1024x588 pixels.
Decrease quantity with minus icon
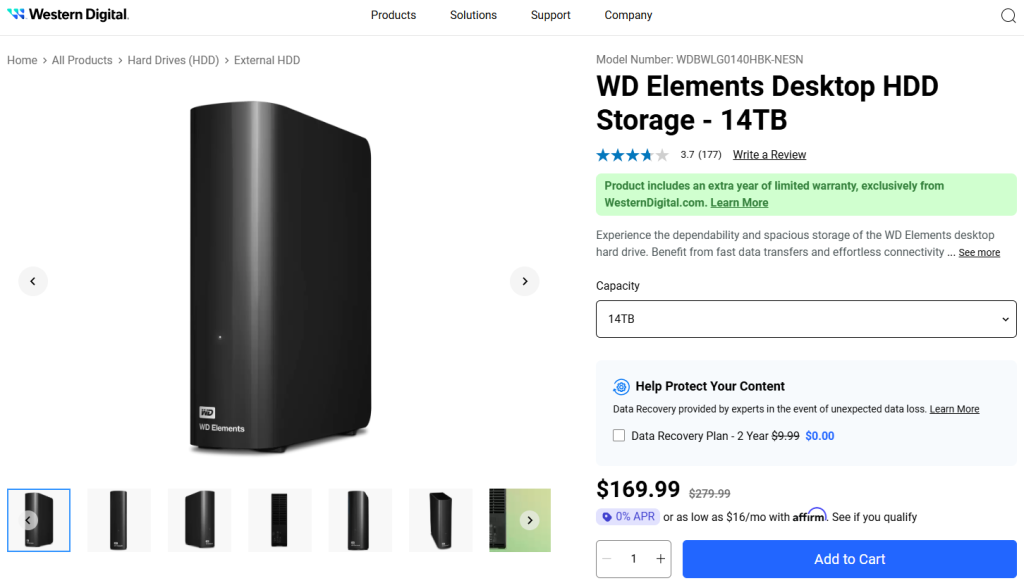point(608,559)
